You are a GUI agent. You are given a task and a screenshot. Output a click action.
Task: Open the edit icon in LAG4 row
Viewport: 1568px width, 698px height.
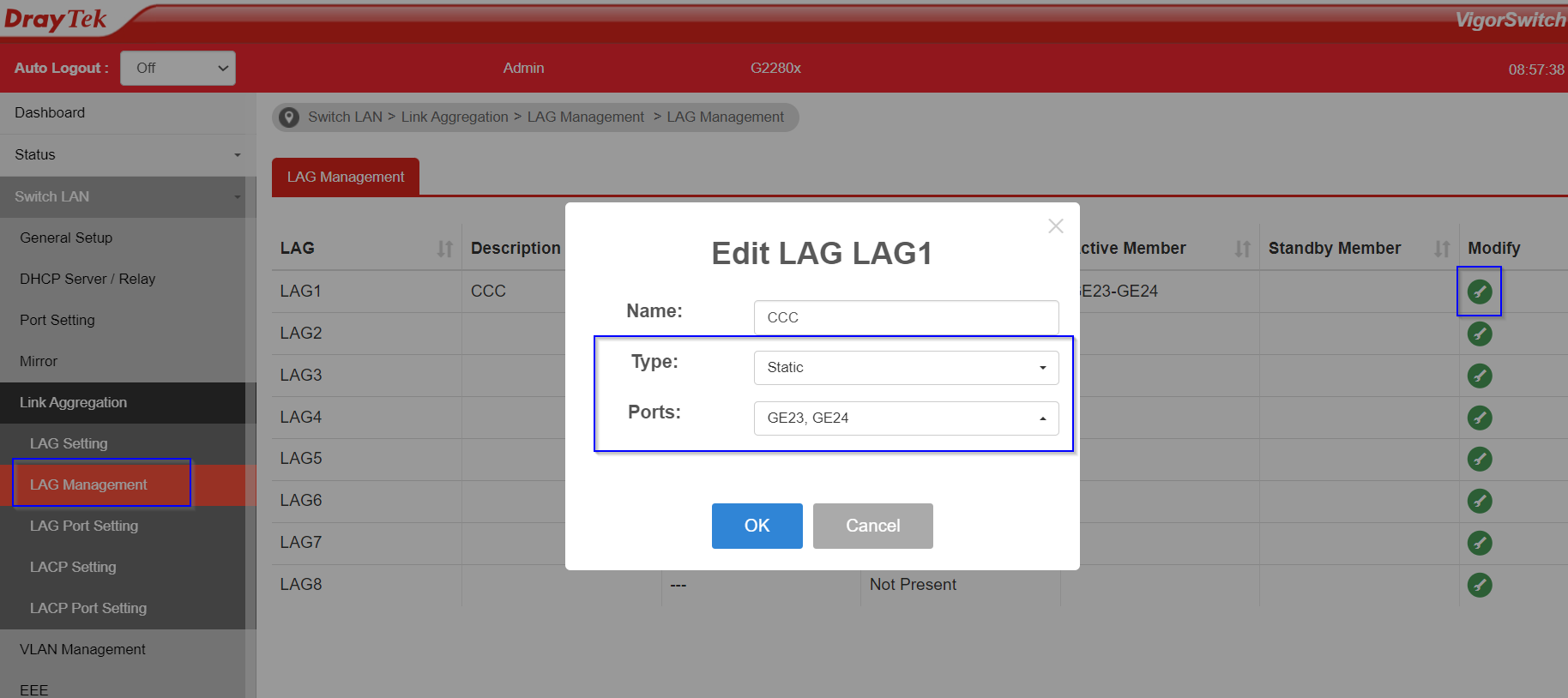[x=1479, y=418]
